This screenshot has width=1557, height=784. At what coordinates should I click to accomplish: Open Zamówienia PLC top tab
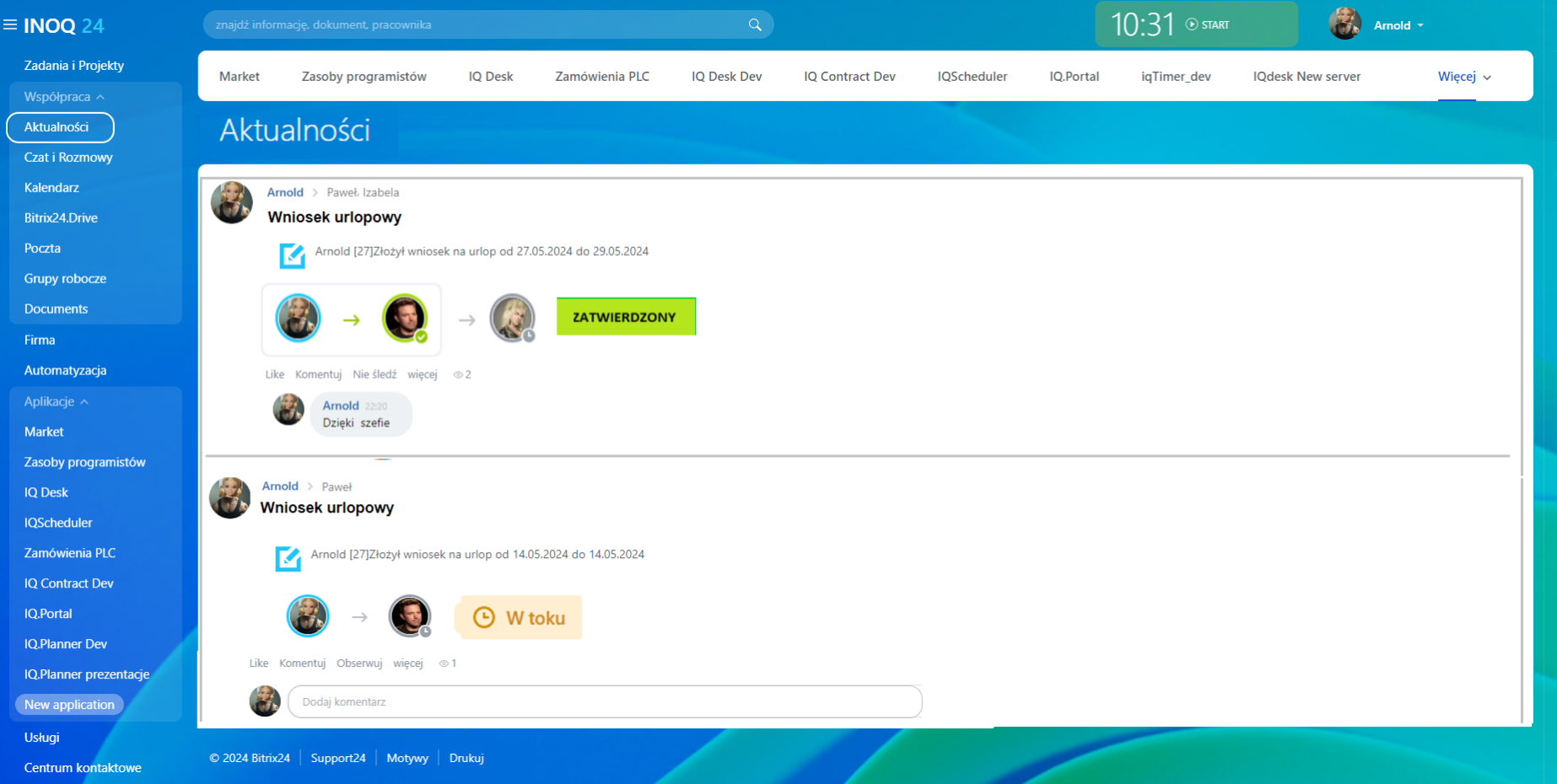(602, 77)
